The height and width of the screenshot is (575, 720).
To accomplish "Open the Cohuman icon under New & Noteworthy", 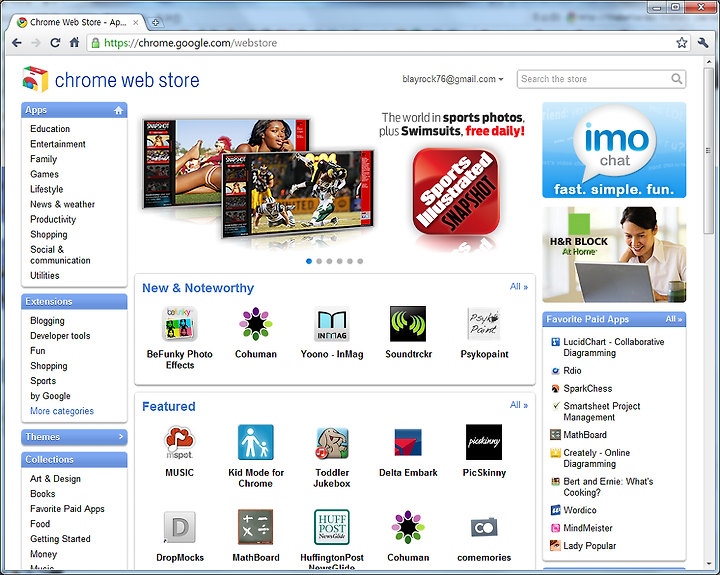I will pyautogui.click(x=256, y=324).
